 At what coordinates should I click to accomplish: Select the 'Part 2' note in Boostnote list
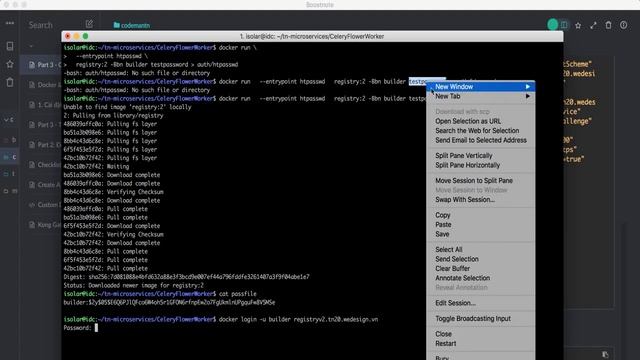click(x=41, y=145)
